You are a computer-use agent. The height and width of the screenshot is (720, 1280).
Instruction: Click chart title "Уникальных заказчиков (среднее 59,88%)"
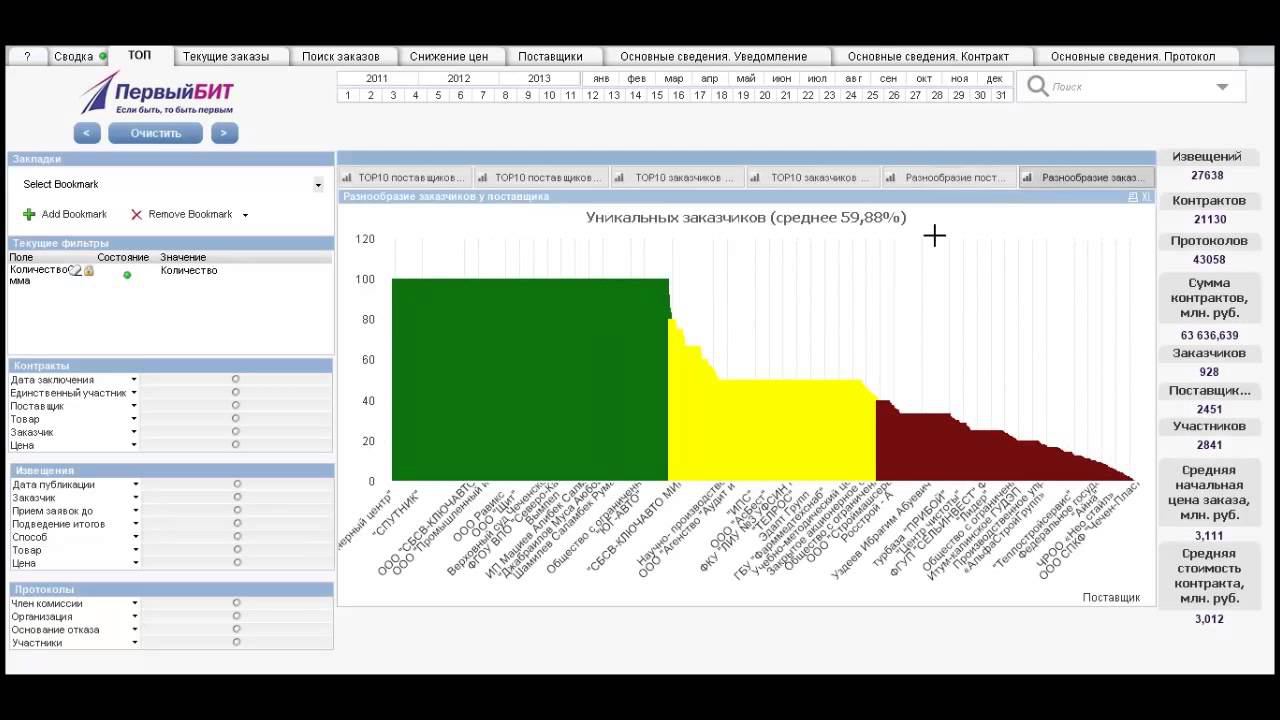tap(746, 217)
